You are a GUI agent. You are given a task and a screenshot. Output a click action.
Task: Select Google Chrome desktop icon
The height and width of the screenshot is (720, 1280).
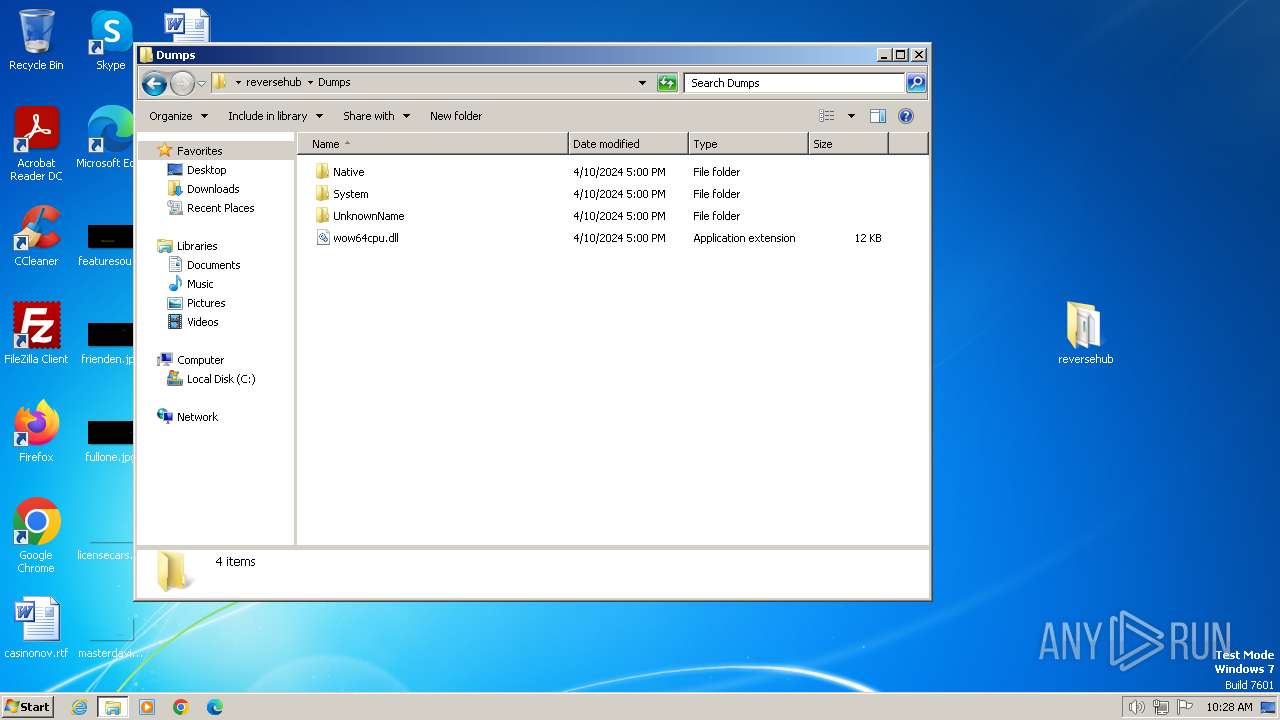pos(36,536)
